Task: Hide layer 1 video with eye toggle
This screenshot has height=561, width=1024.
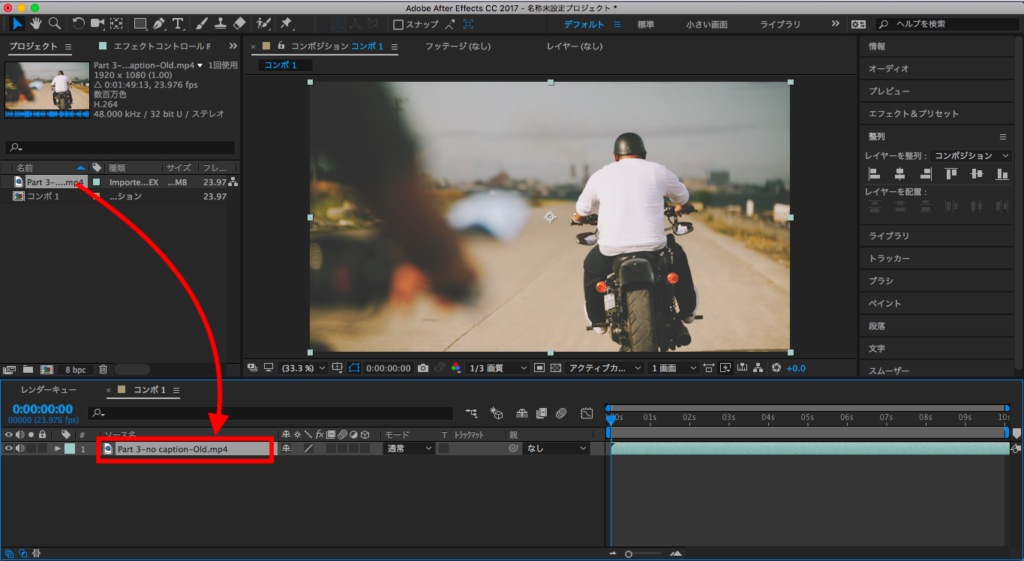Action: click(x=9, y=449)
